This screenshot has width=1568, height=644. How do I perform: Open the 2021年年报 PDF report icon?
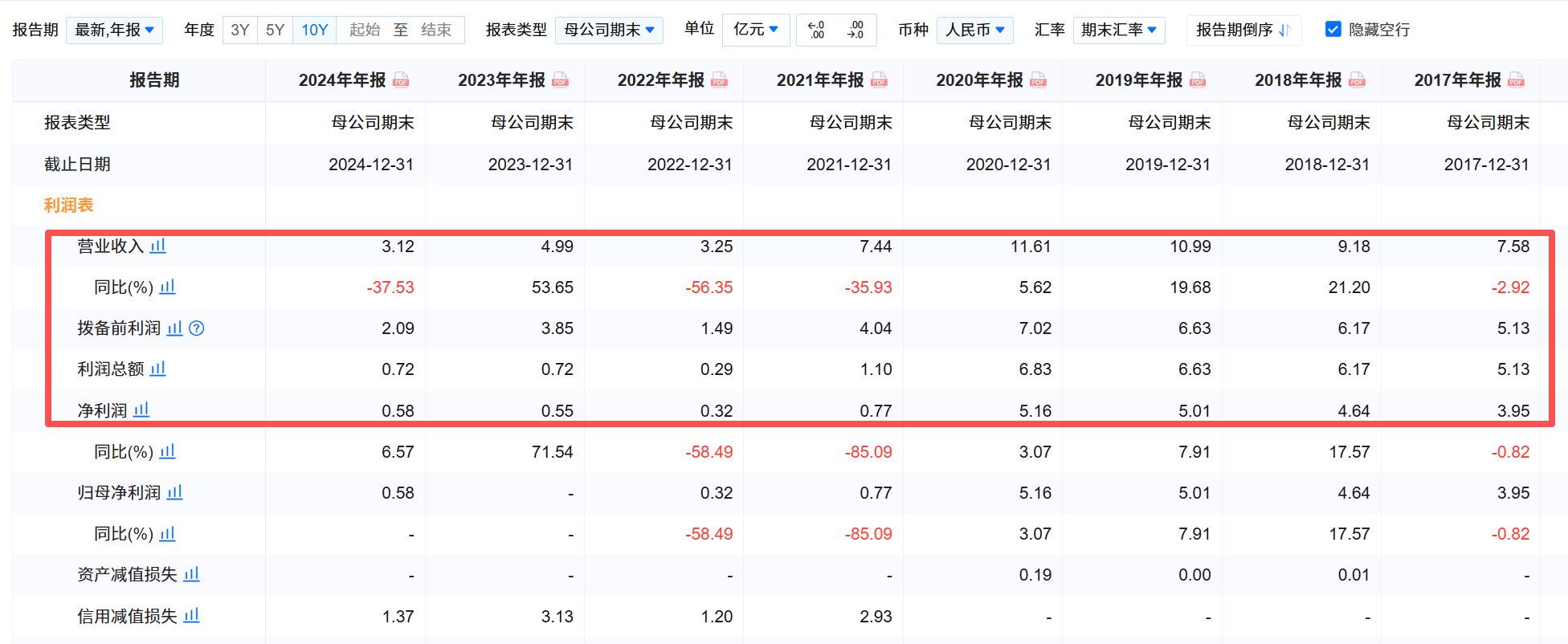point(880,80)
